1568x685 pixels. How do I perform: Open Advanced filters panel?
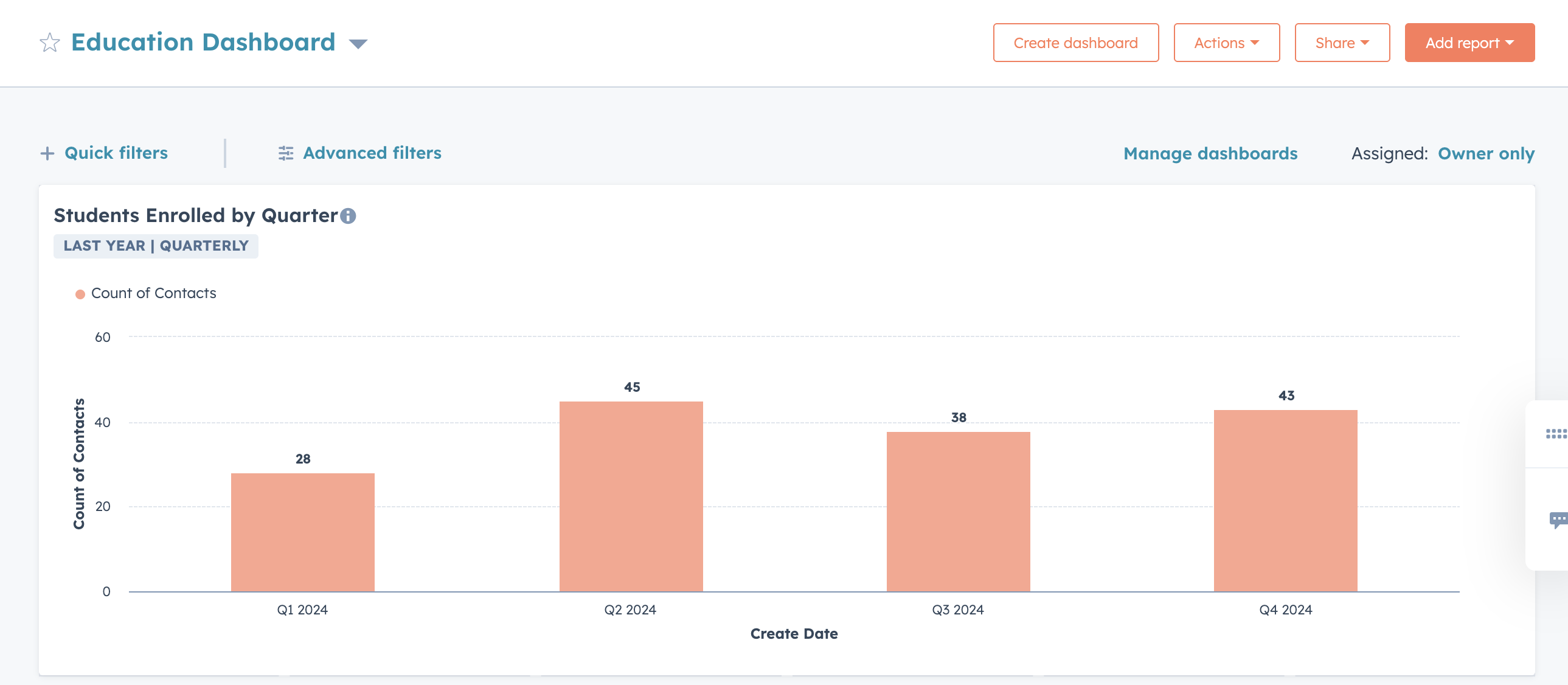[372, 153]
